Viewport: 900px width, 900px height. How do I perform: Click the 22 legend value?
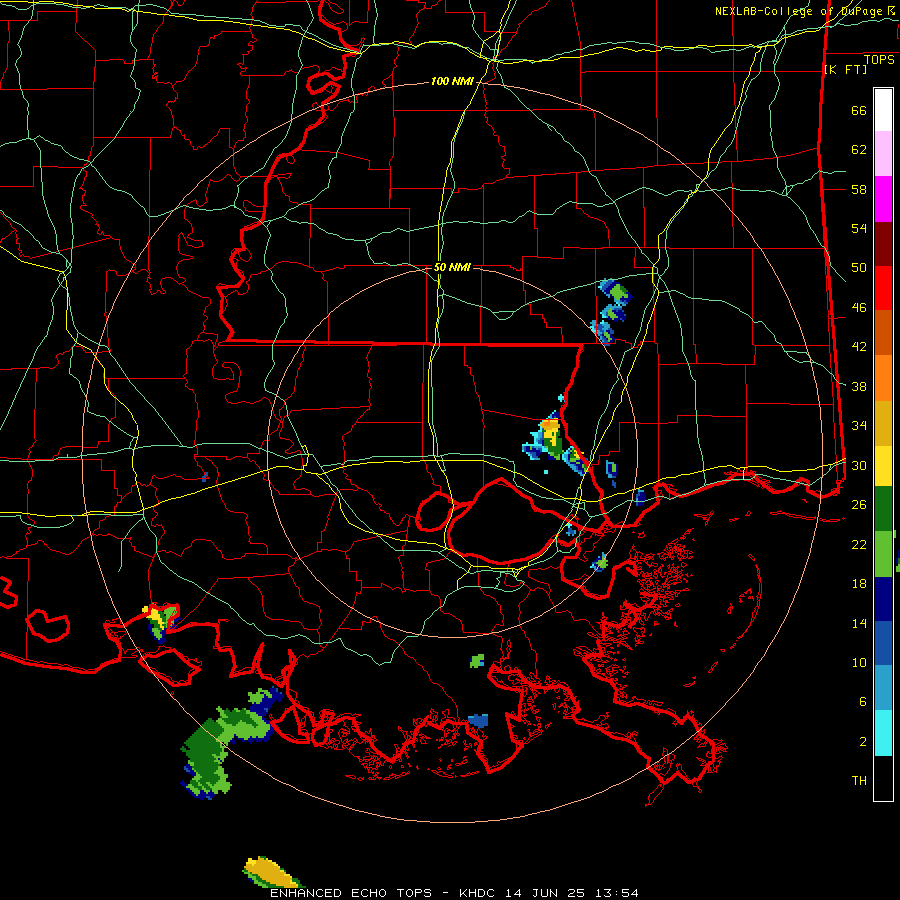click(x=859, y=544)
